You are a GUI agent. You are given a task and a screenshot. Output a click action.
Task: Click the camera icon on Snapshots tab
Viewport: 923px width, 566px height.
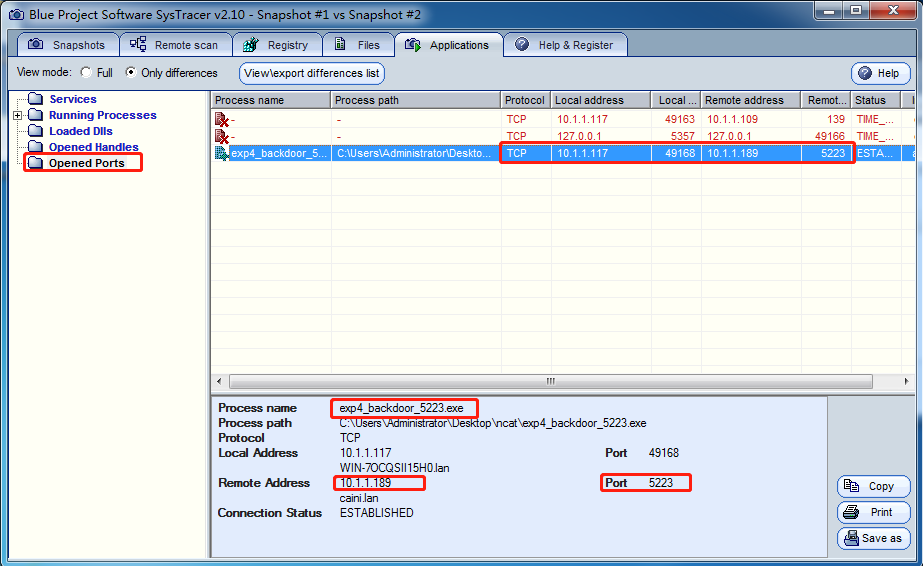[x=35, y=44]
